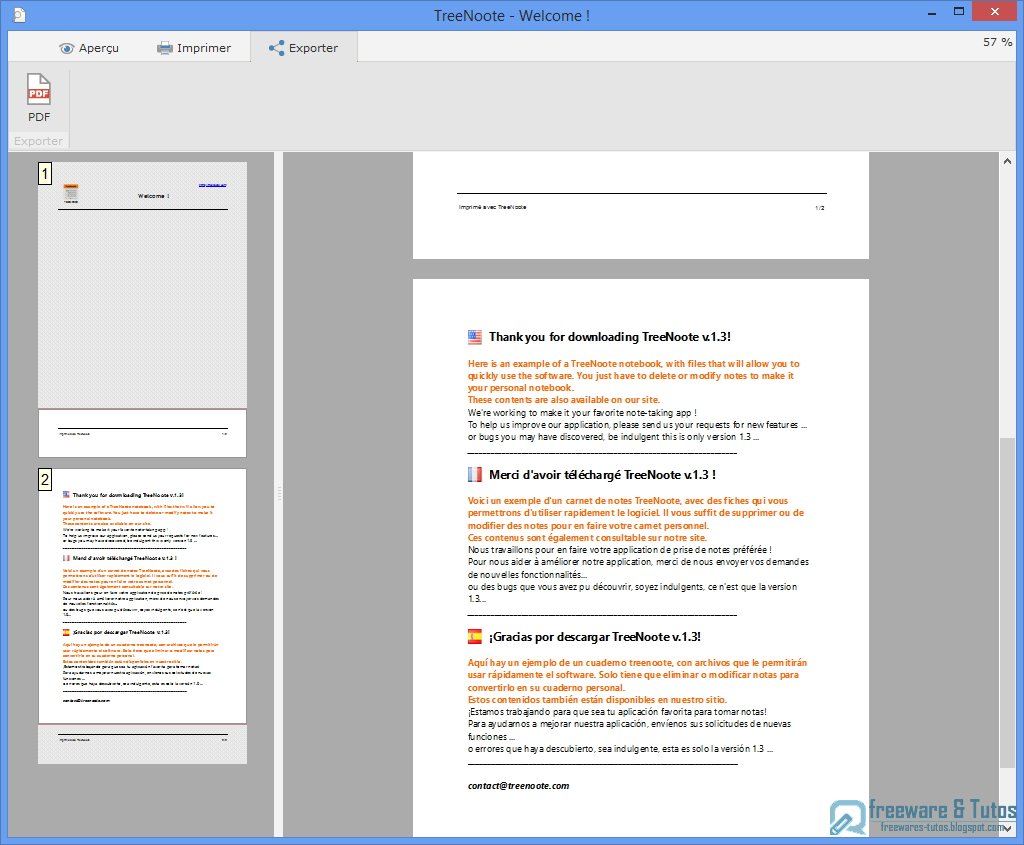Viewport: 1024px width, 845px height.
Task: Select page 1 thumbnail
Action: click(x=142, y=310)
